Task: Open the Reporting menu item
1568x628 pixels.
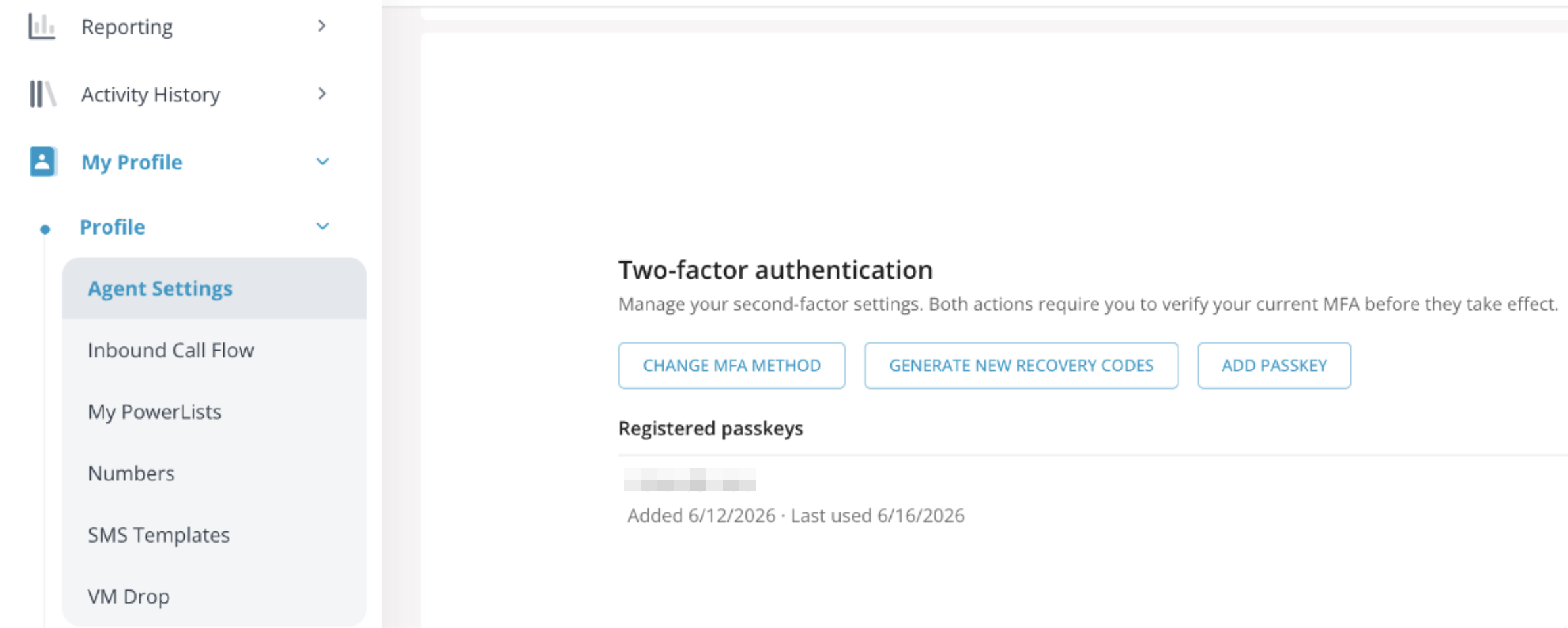Action: (x=127, y=27)
